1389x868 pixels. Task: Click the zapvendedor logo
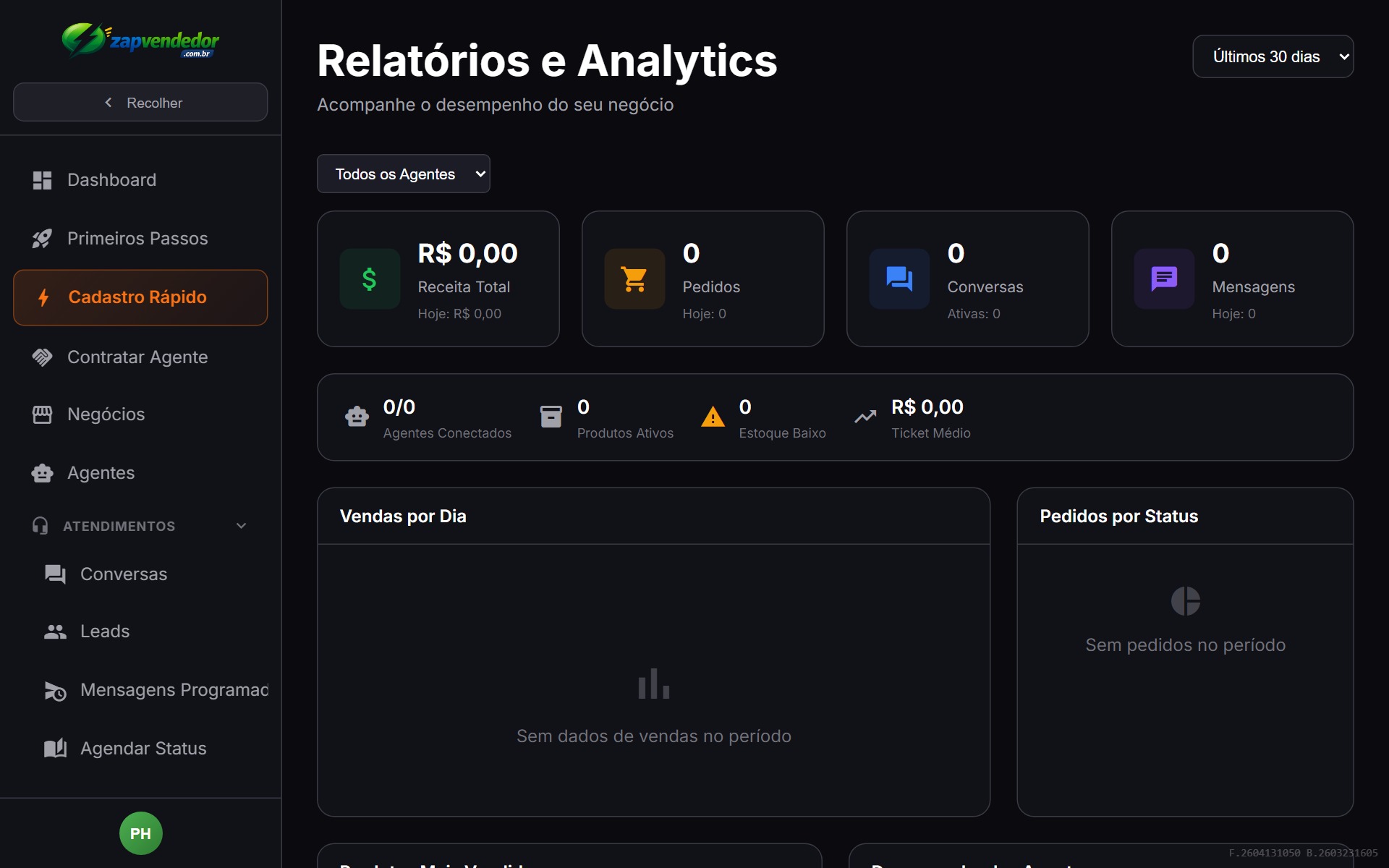[140, 41]
